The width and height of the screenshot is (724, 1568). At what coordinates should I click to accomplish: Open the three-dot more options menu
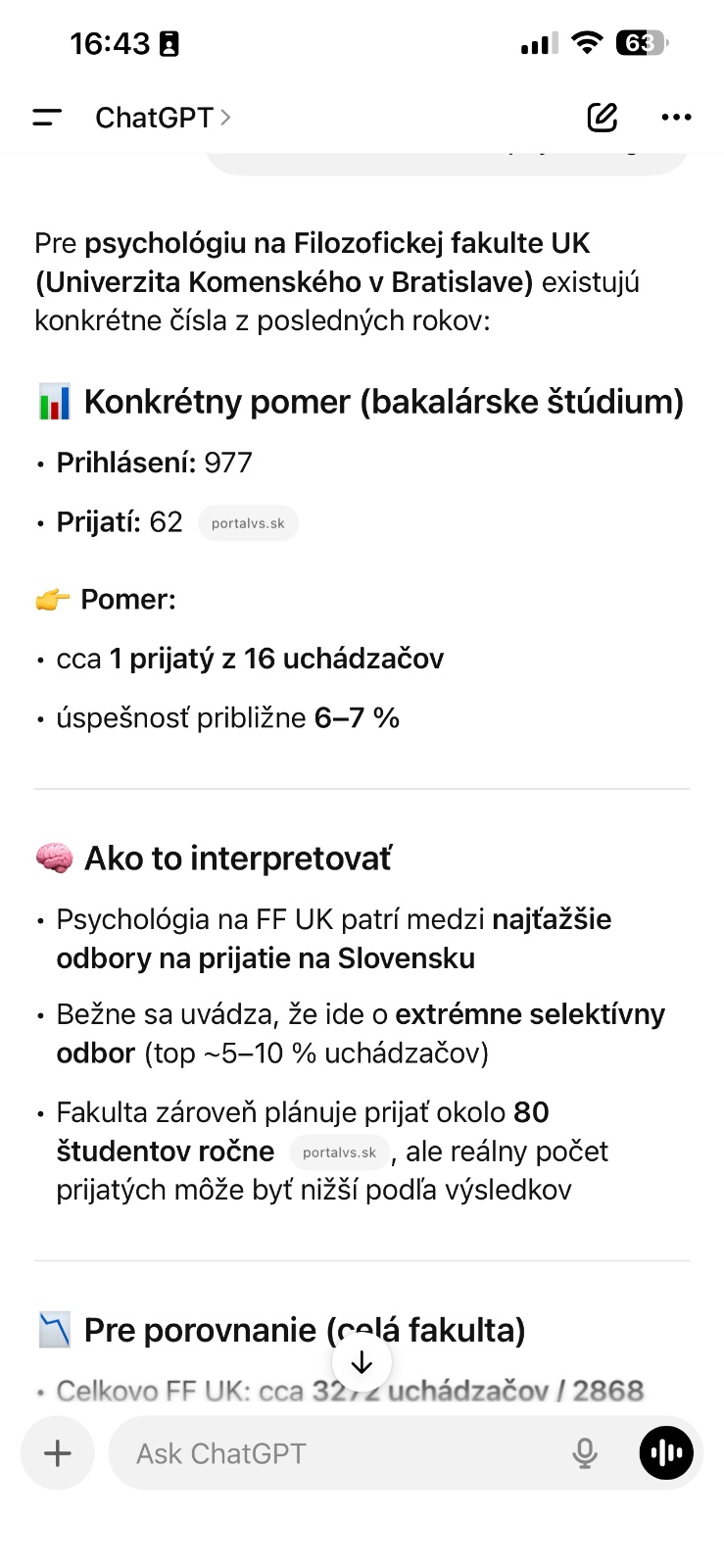click(x=676, y=118)
